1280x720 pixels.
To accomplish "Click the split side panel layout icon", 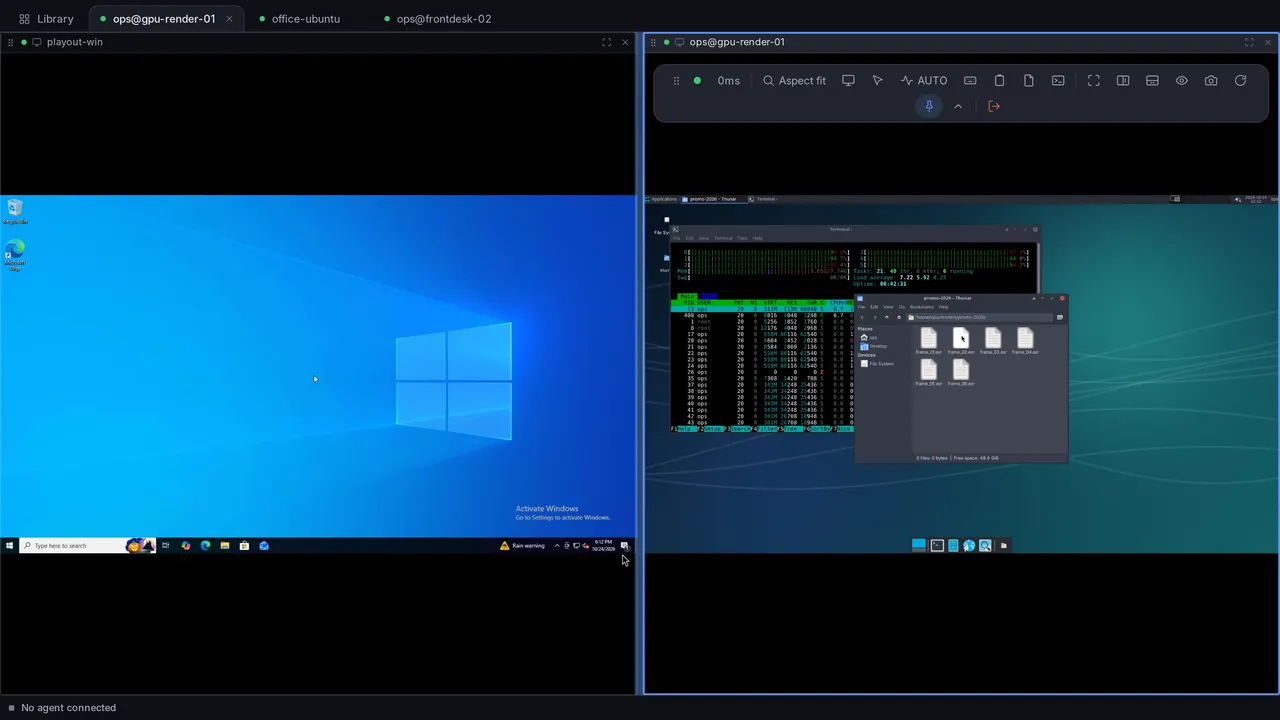I will (x=1123, y=81).
